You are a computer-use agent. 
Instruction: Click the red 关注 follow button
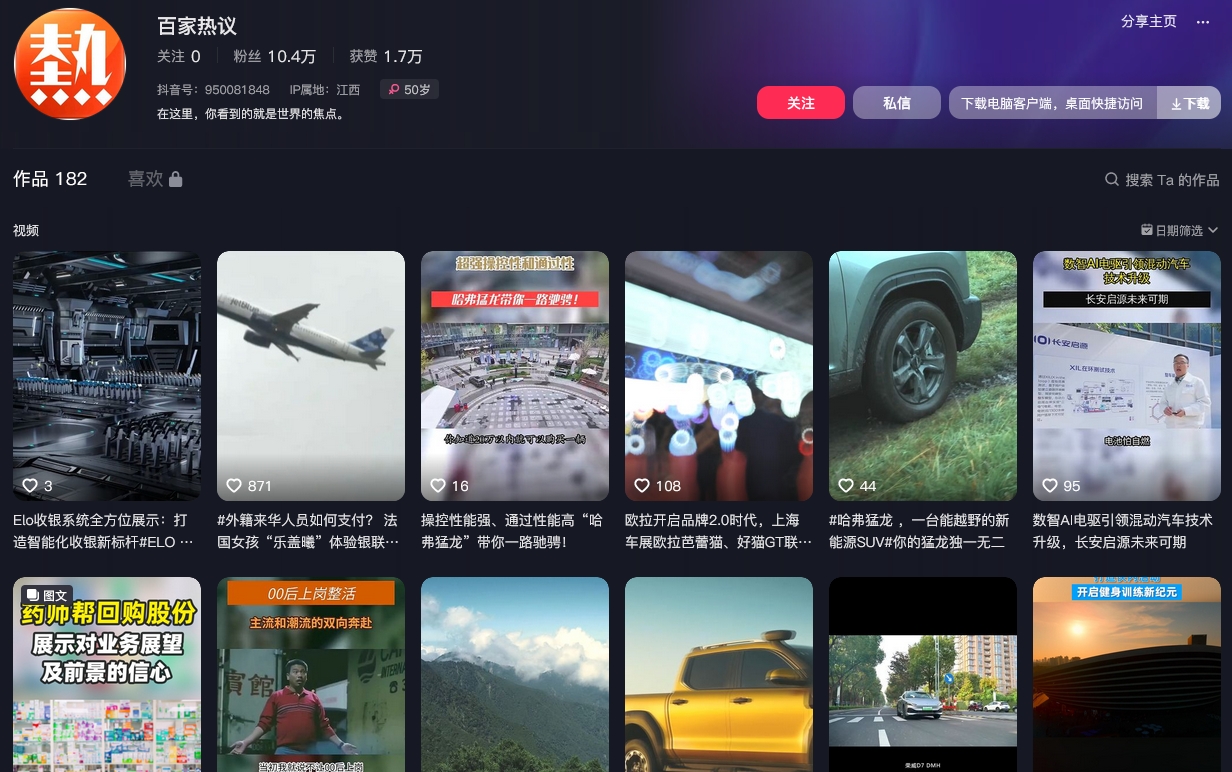coord(801,103)
